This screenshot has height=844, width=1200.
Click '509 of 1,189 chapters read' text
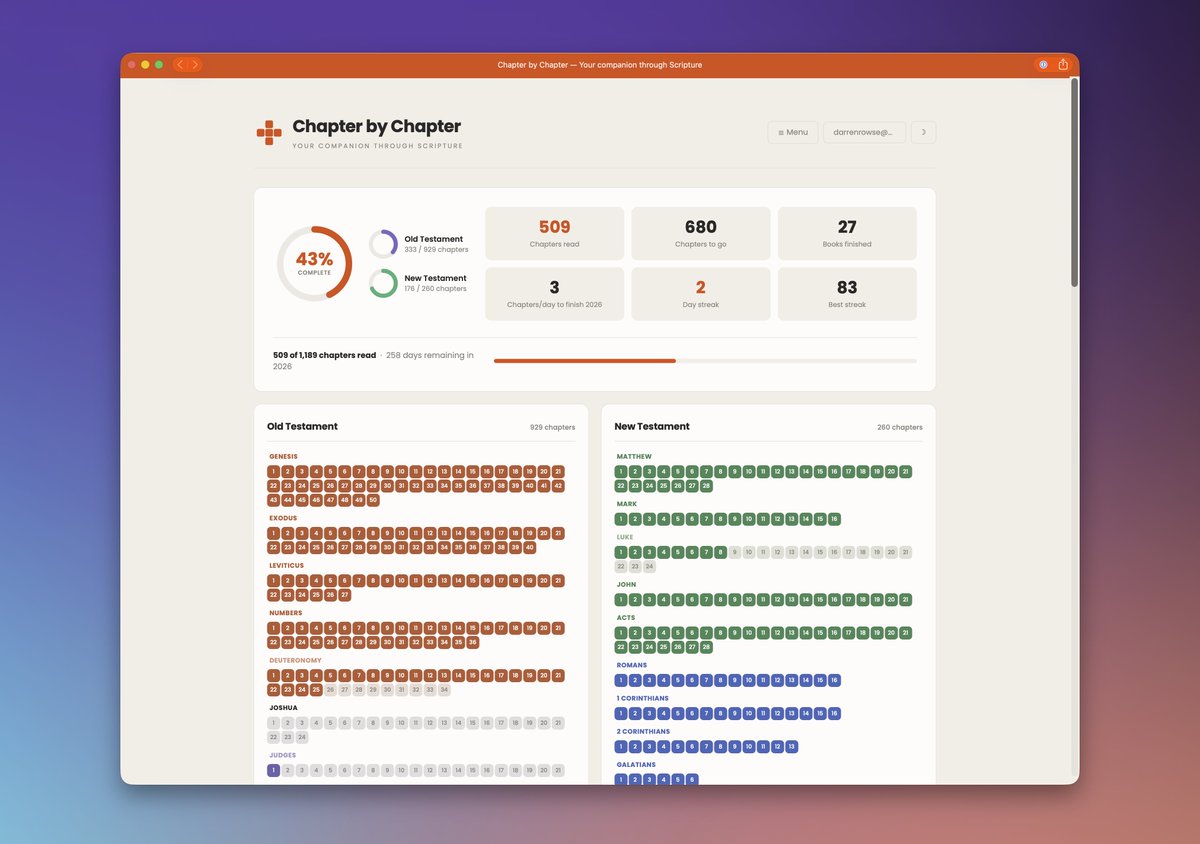[325, 355]
